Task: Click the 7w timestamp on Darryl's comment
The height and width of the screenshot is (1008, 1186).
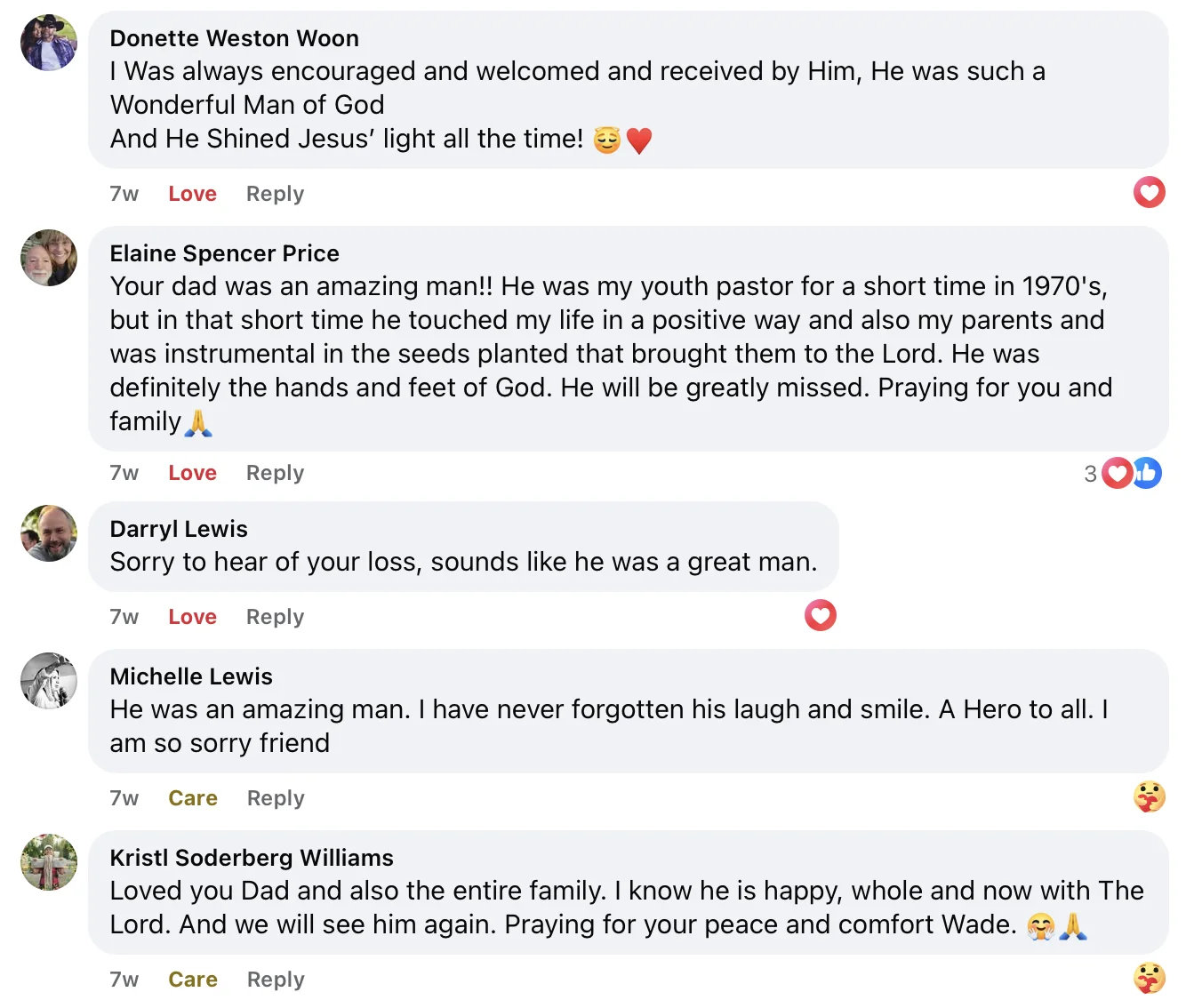Action: pyautogui.click(x=124, y=617)
